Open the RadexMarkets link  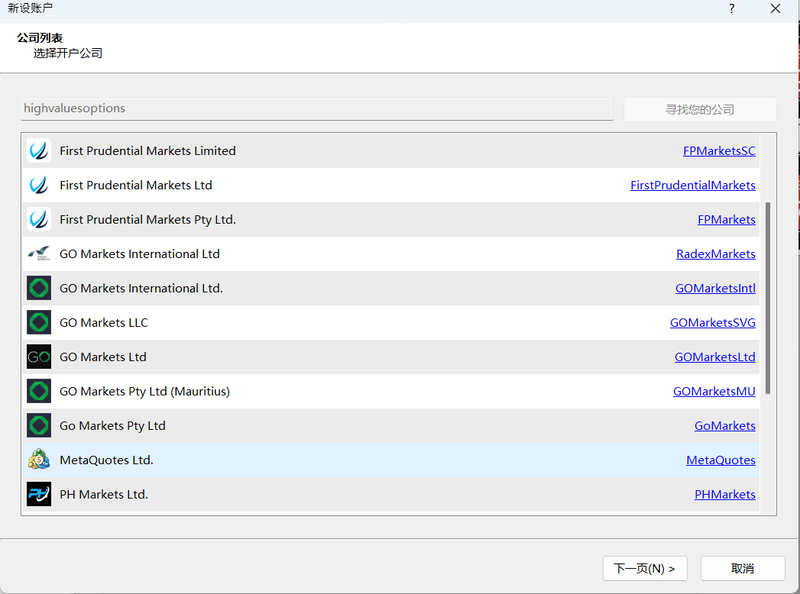point(716,254)
